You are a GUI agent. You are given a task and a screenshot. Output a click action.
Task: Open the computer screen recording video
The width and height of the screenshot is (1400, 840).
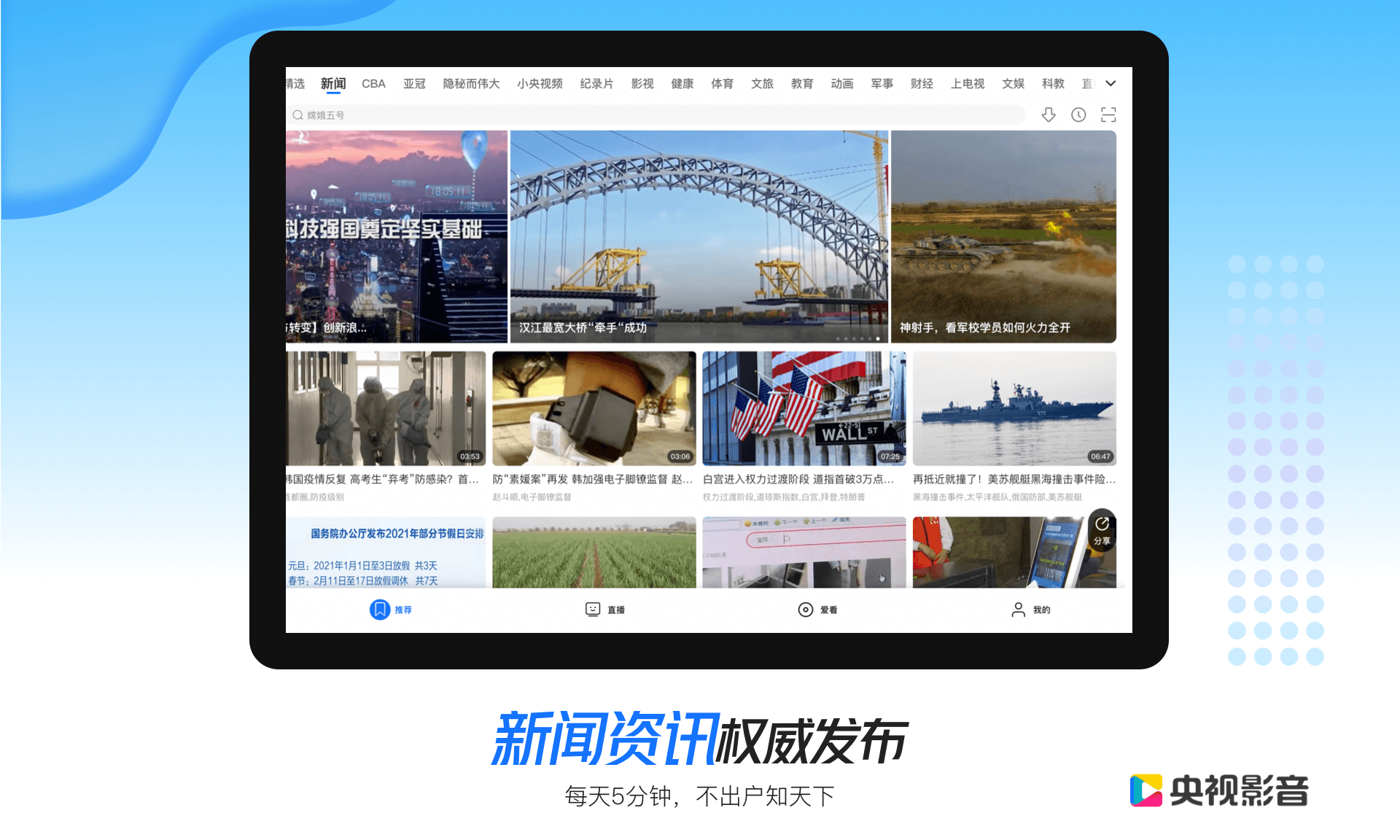click(x=804, y=553)
